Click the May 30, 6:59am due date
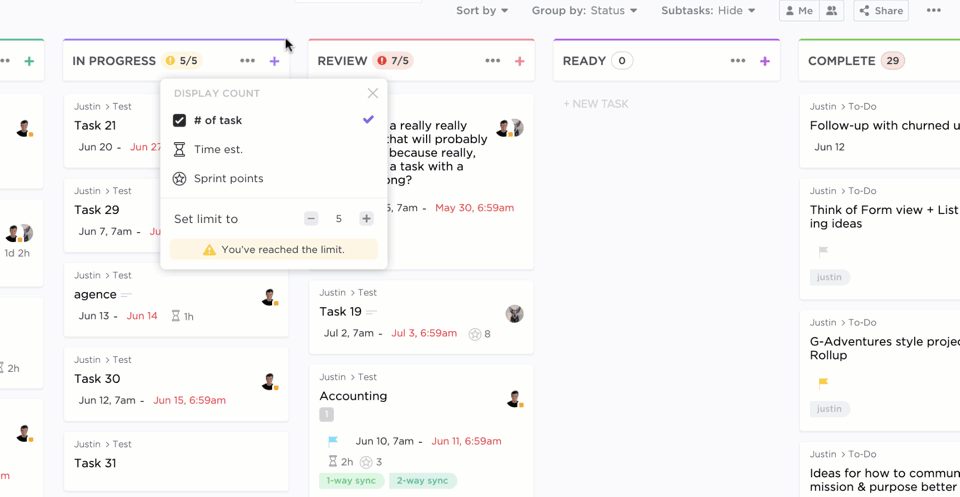The width and height of the screenshot is (960, 497). 474,207
